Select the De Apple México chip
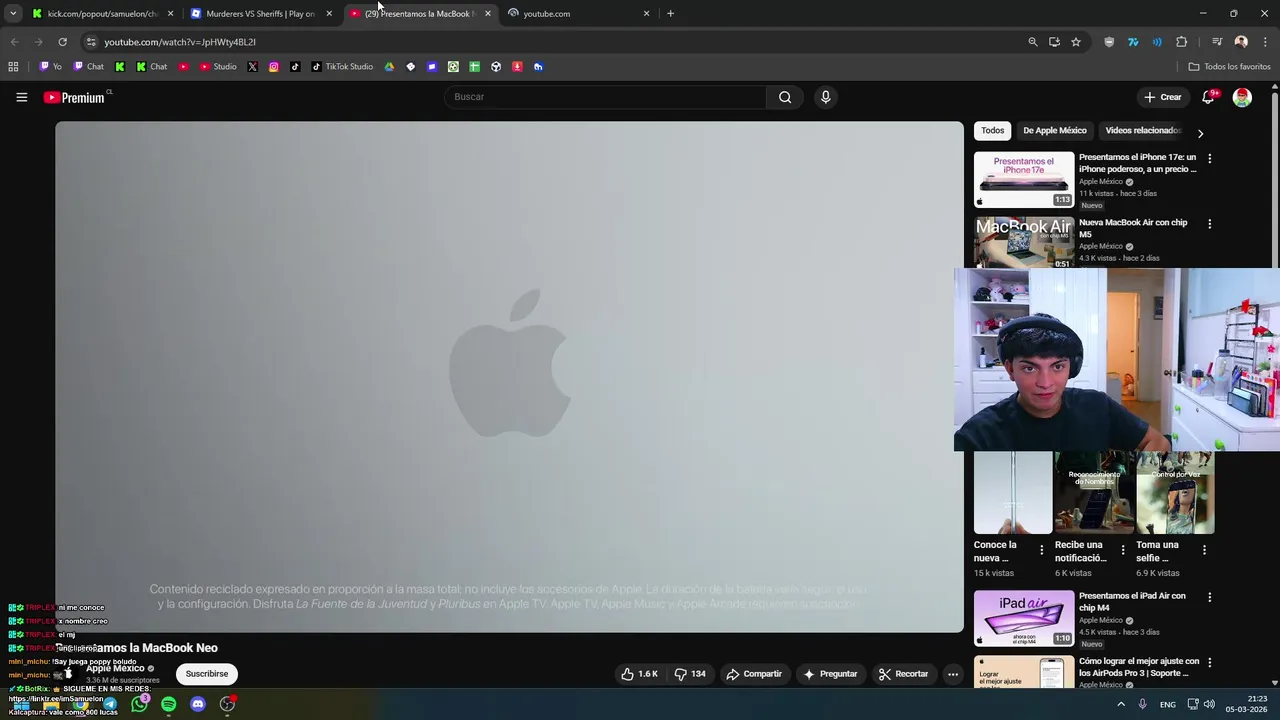 coord(1054,131)
